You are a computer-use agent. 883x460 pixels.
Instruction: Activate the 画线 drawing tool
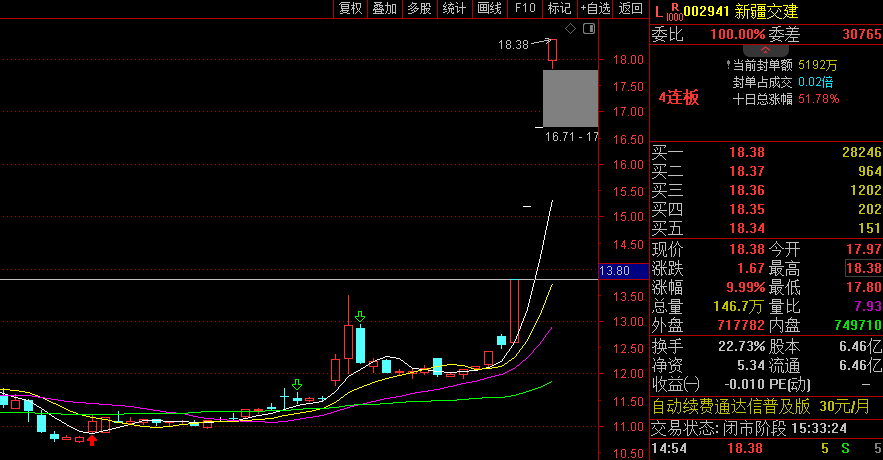coord(489,8)
